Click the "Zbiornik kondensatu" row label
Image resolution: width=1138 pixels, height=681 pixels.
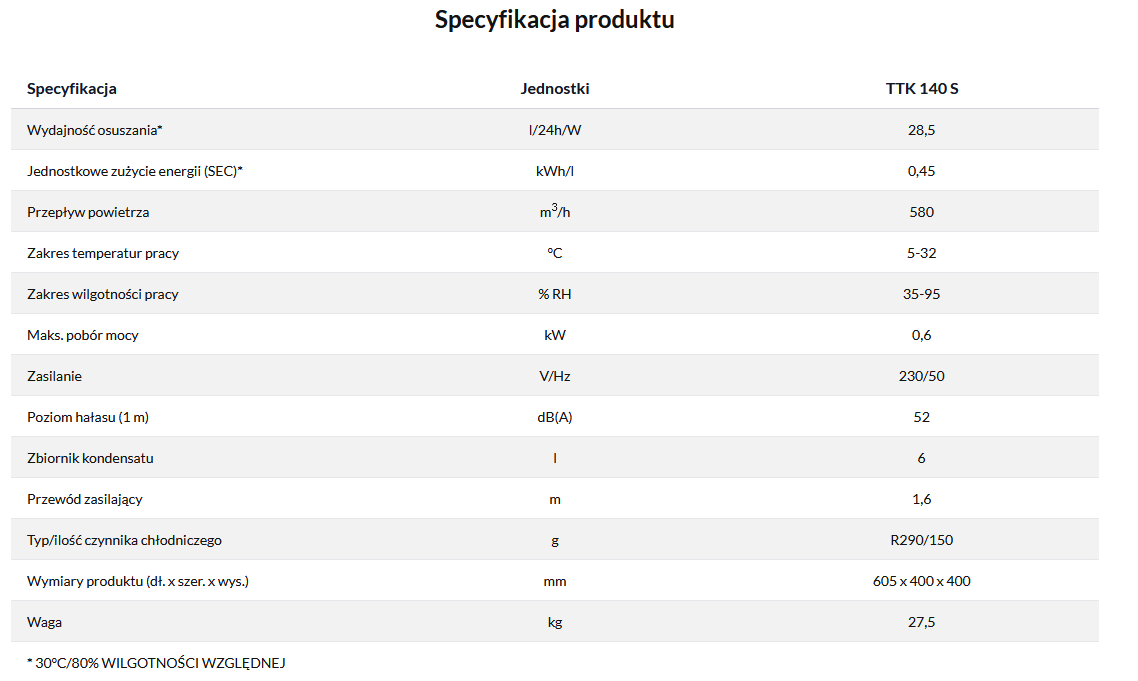(x=90, y=458)
